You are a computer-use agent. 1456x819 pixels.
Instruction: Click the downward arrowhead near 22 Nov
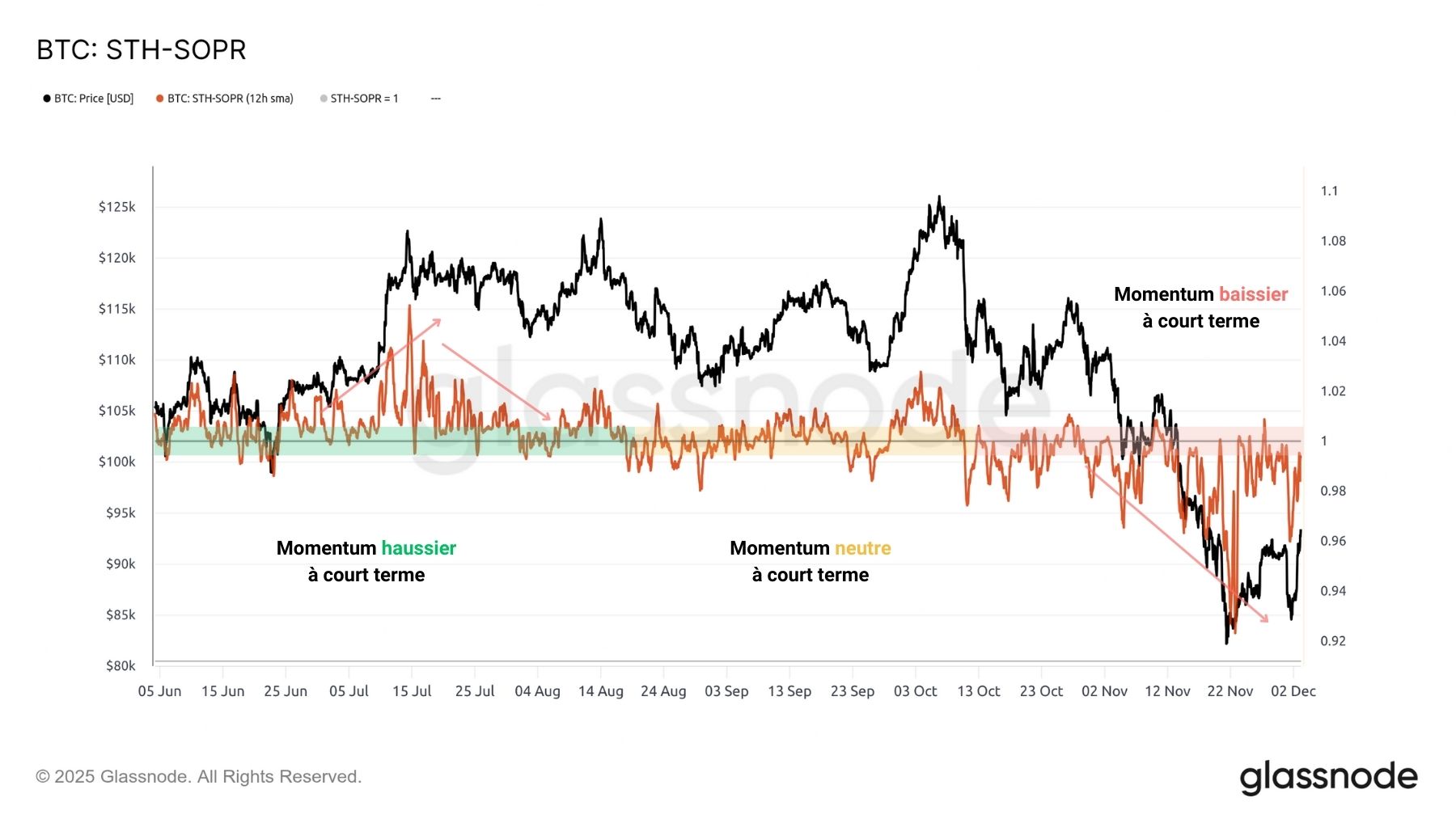[x=1265, y=619]
